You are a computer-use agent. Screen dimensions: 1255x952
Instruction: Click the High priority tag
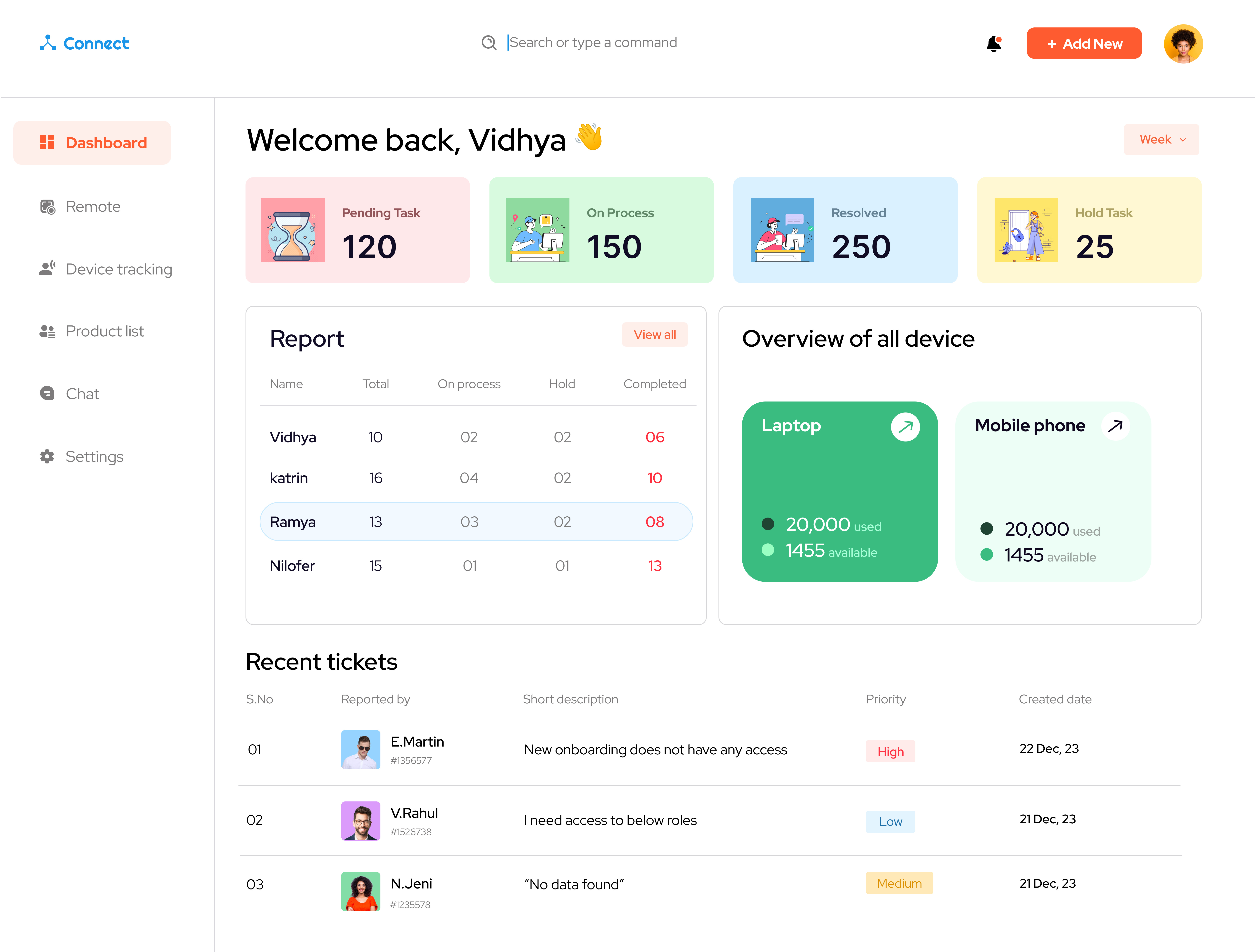(x=890, y=751)
